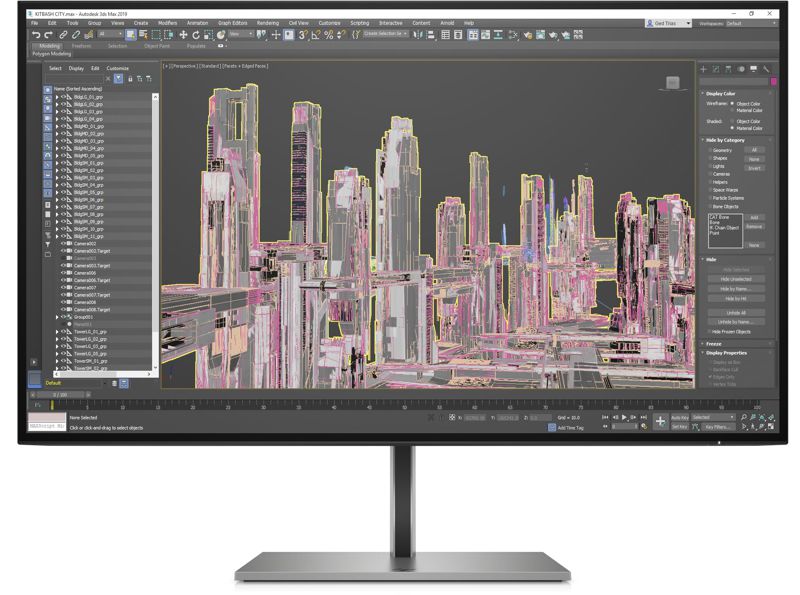This screenshot has width=800, height=595.
Task: Click the Hide Unselected button
Action: (x=734, y=279)
